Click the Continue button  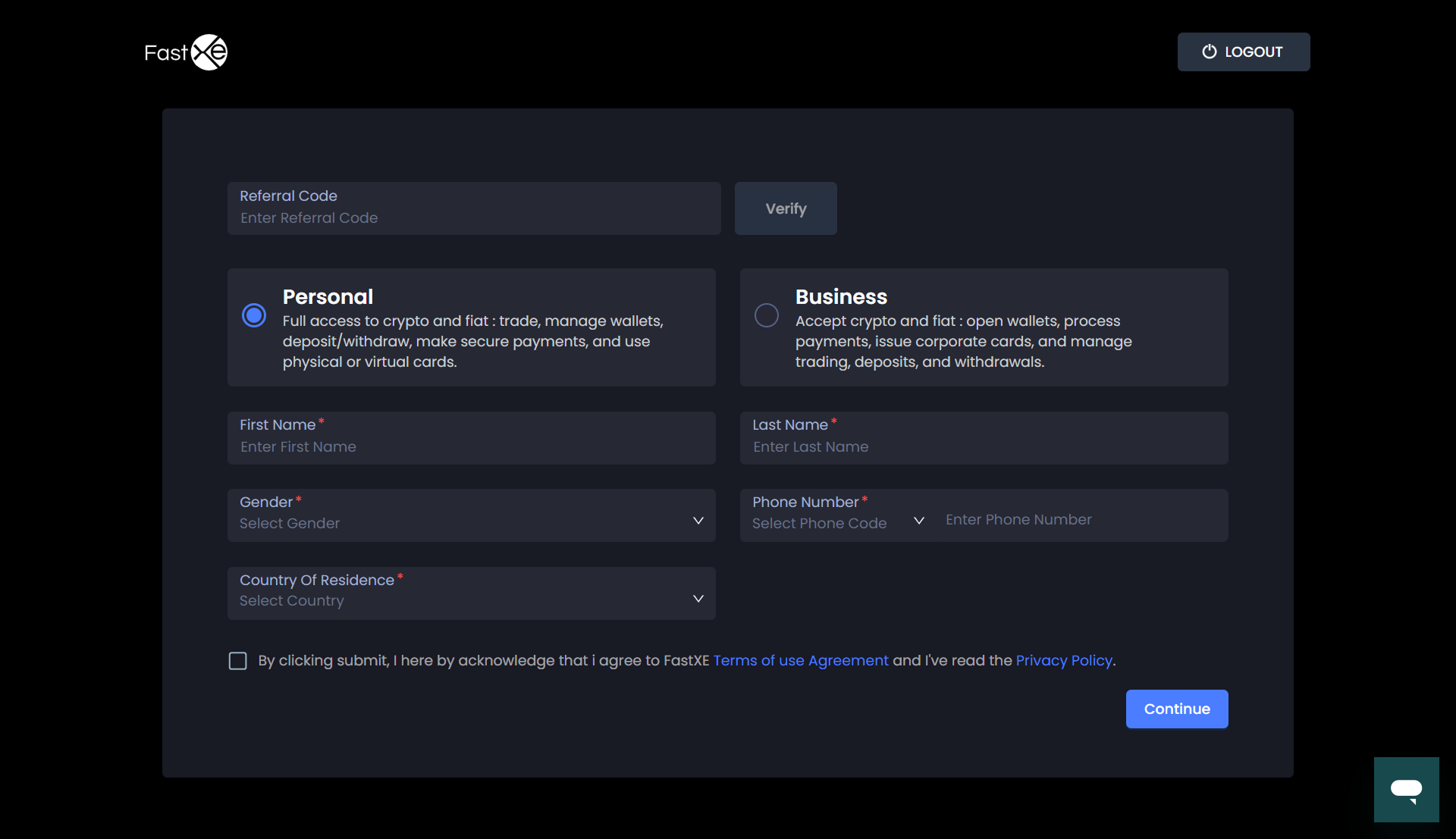(1177, 709)
